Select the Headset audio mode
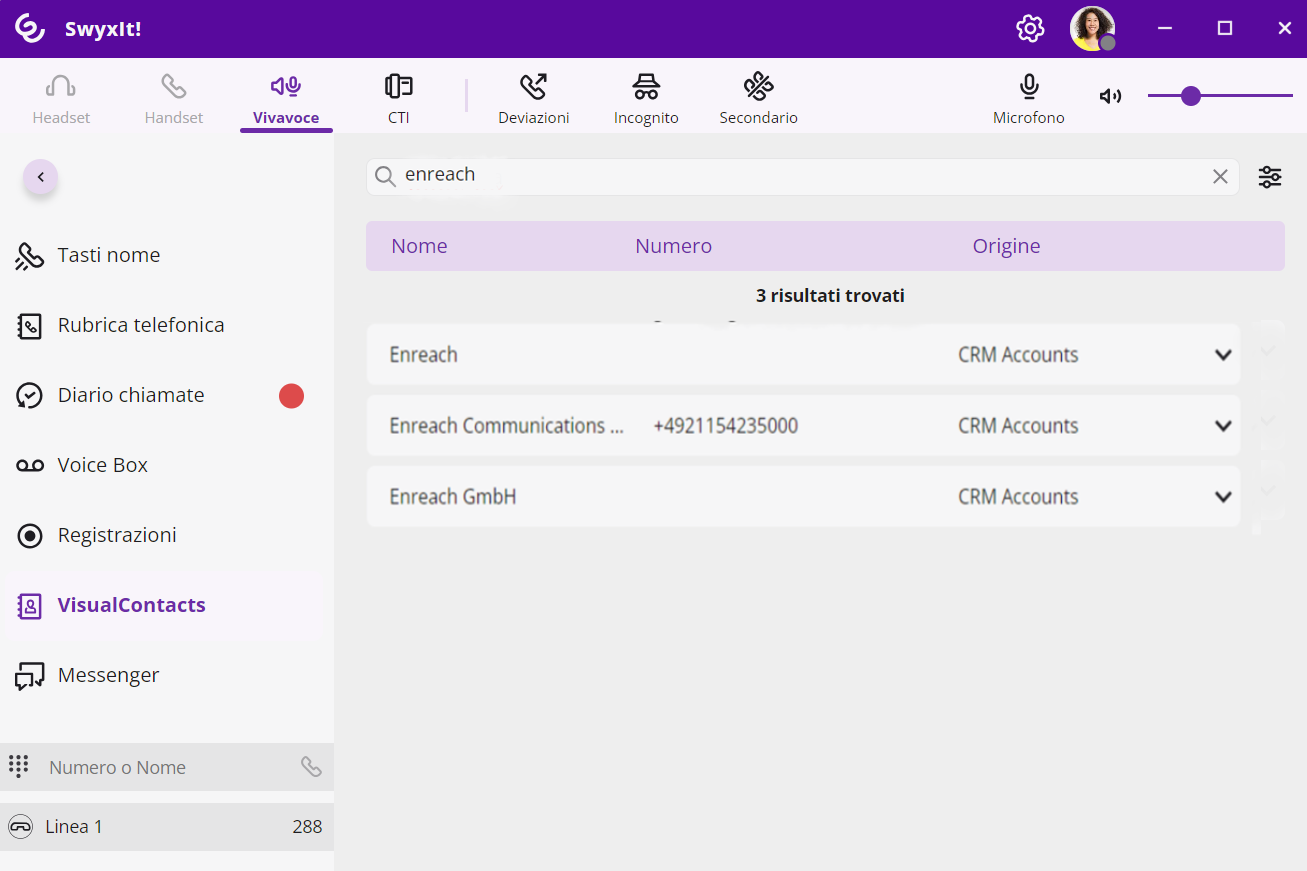The image size is (1307, 871). pyautogui.click(x=61, y=99)
